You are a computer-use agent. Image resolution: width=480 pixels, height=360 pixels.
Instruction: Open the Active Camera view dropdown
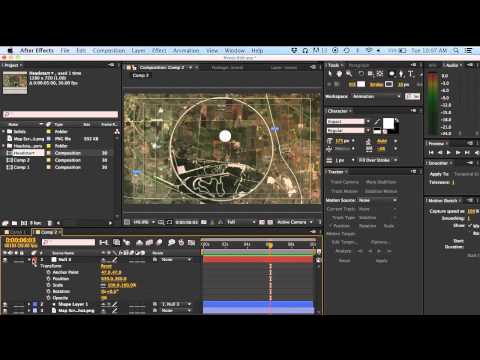[295, 222]
